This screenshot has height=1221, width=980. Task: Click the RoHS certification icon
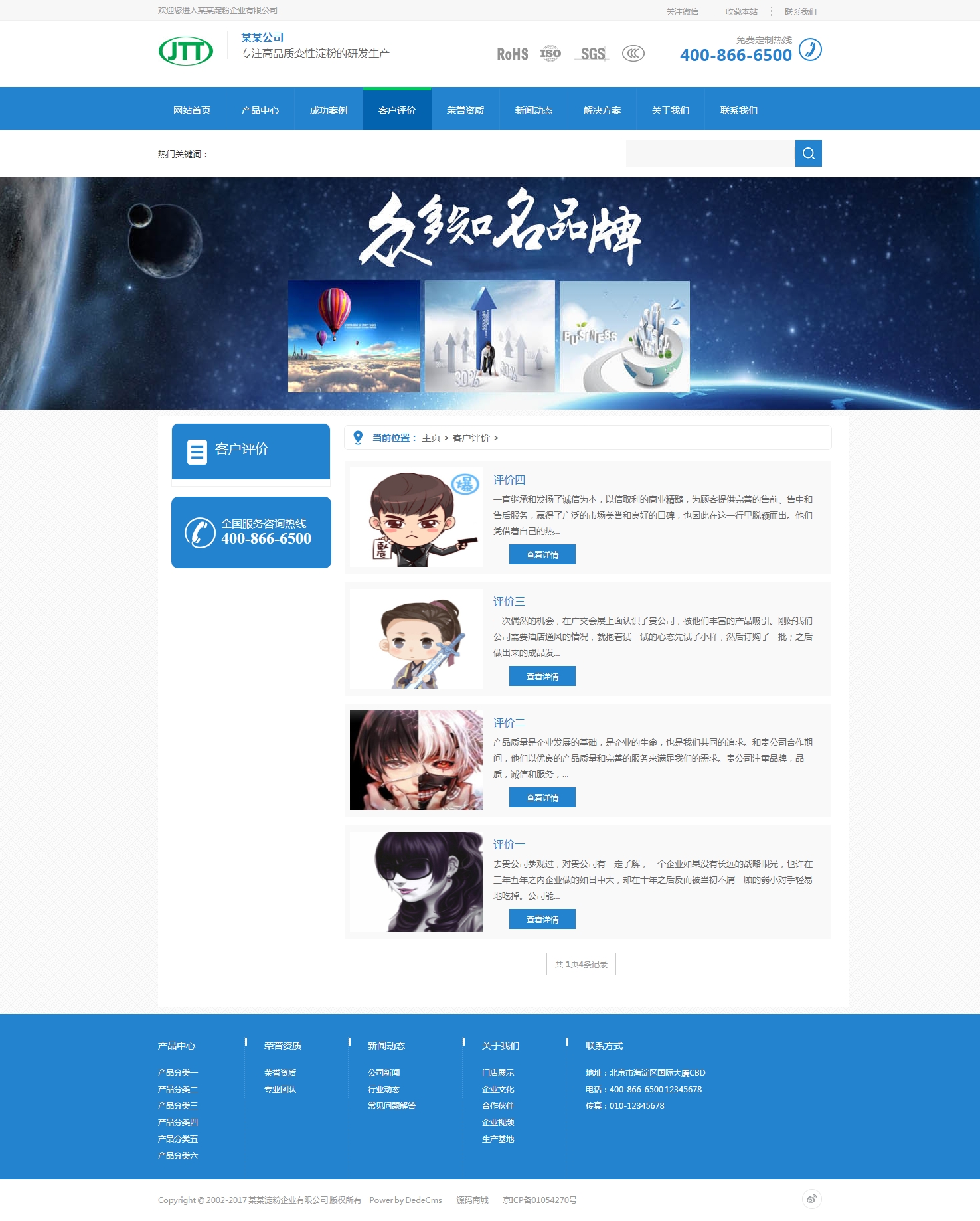point(512,54)
